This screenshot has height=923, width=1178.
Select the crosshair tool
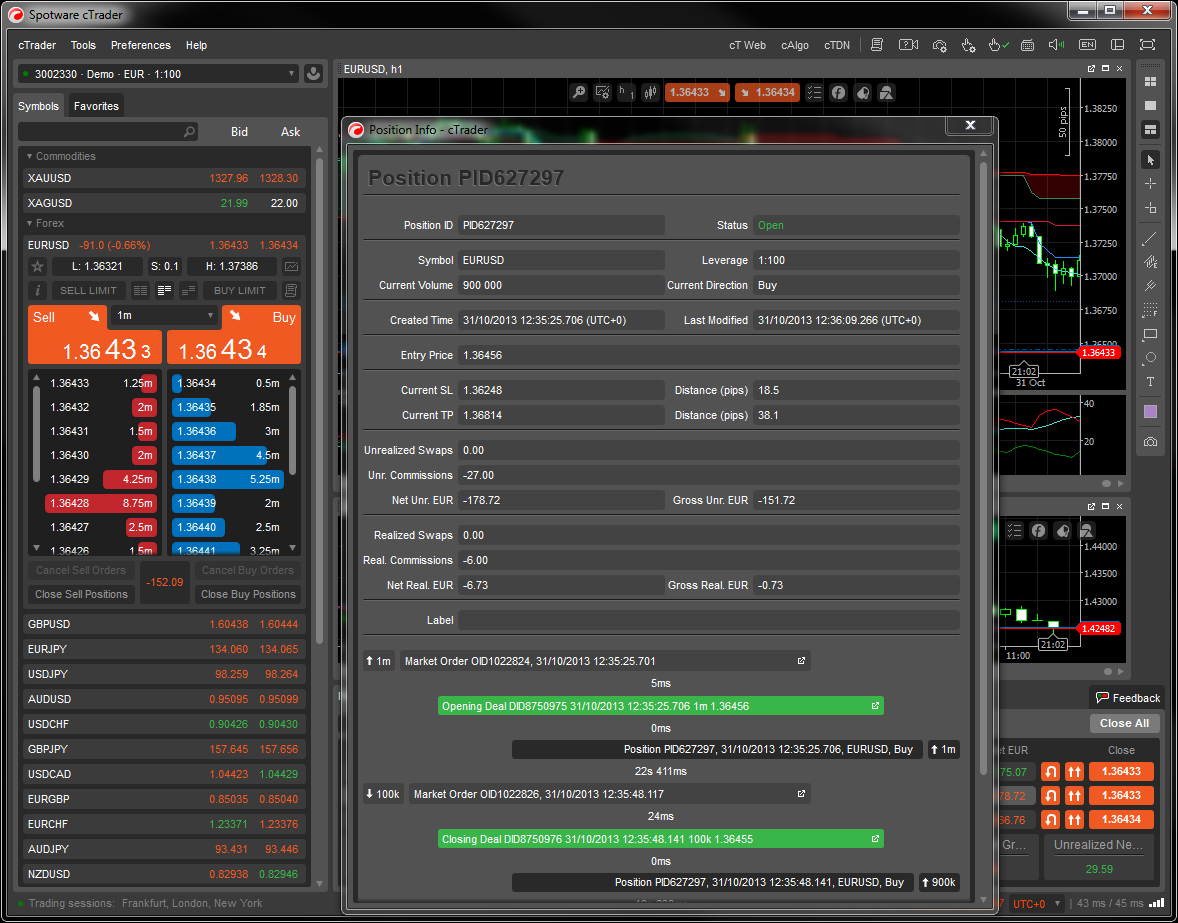coord(1150,184)
